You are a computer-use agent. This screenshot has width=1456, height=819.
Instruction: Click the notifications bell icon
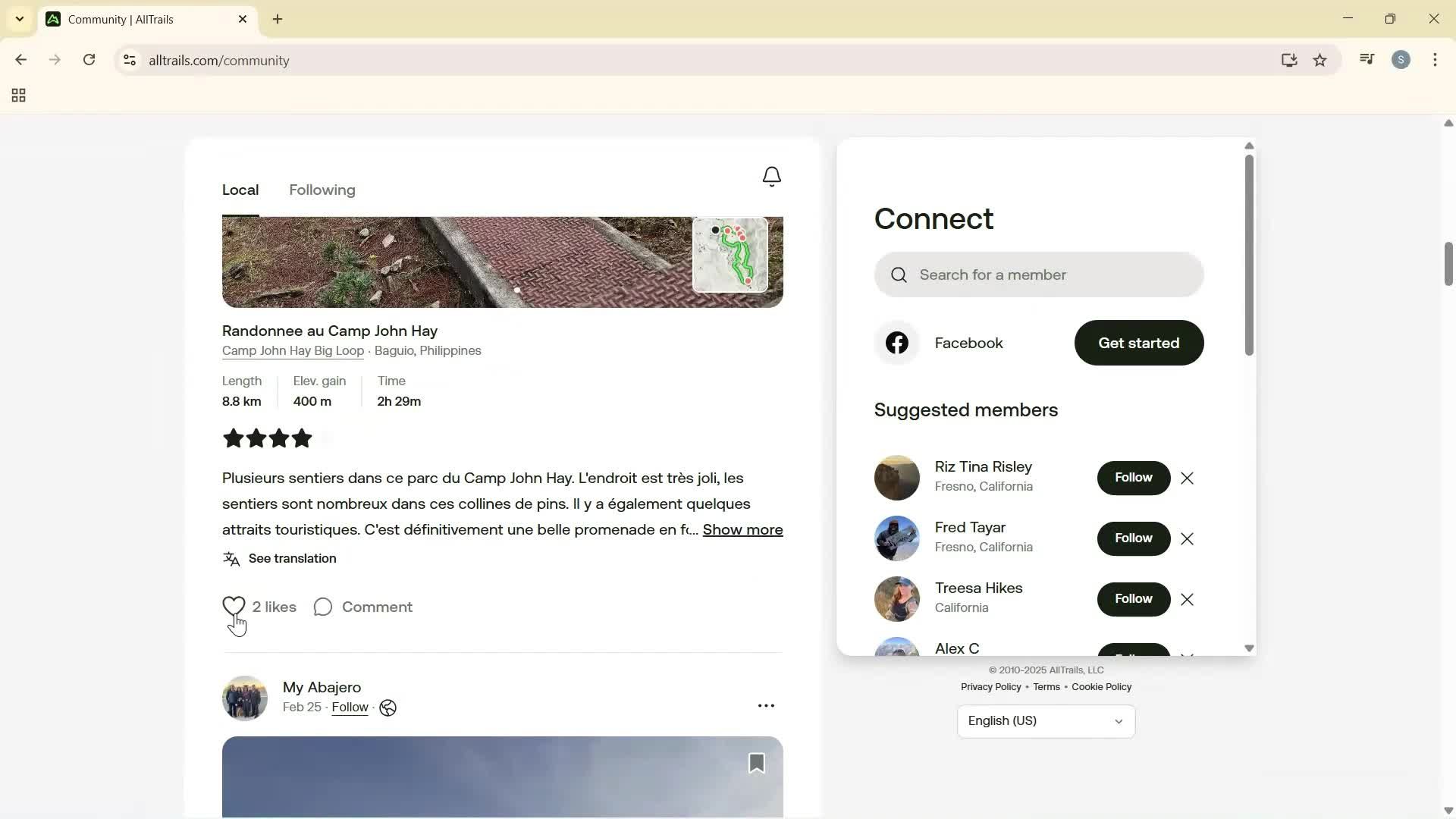[x=771, y=177]
